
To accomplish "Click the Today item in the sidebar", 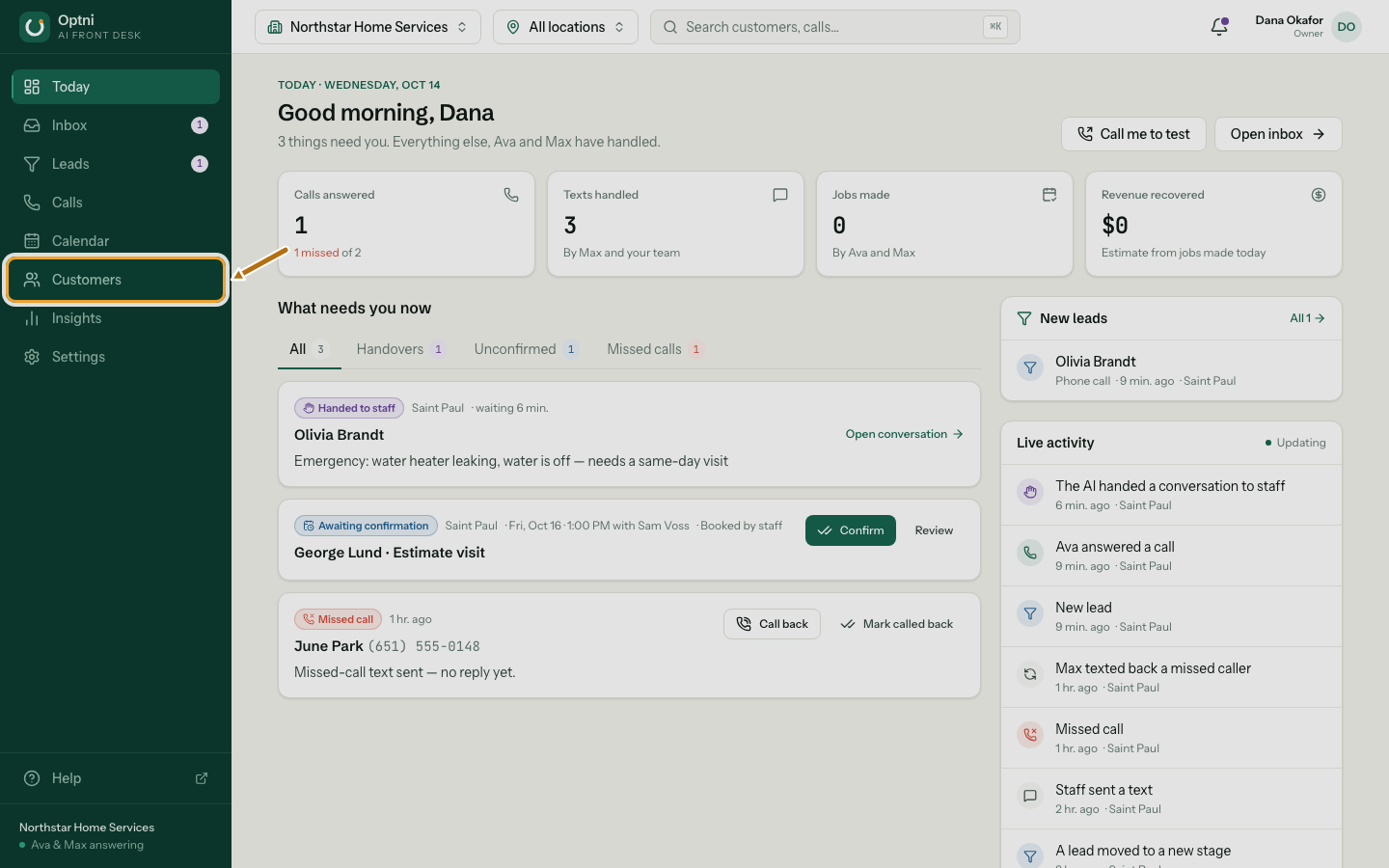I will click(116, 87).
